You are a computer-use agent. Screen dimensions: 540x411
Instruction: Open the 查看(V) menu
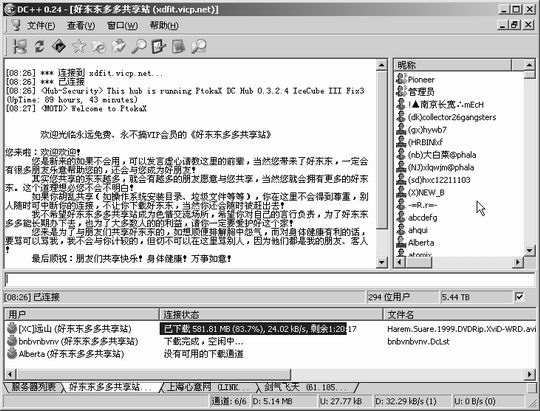pyautogui.click(x=81, y=25)
